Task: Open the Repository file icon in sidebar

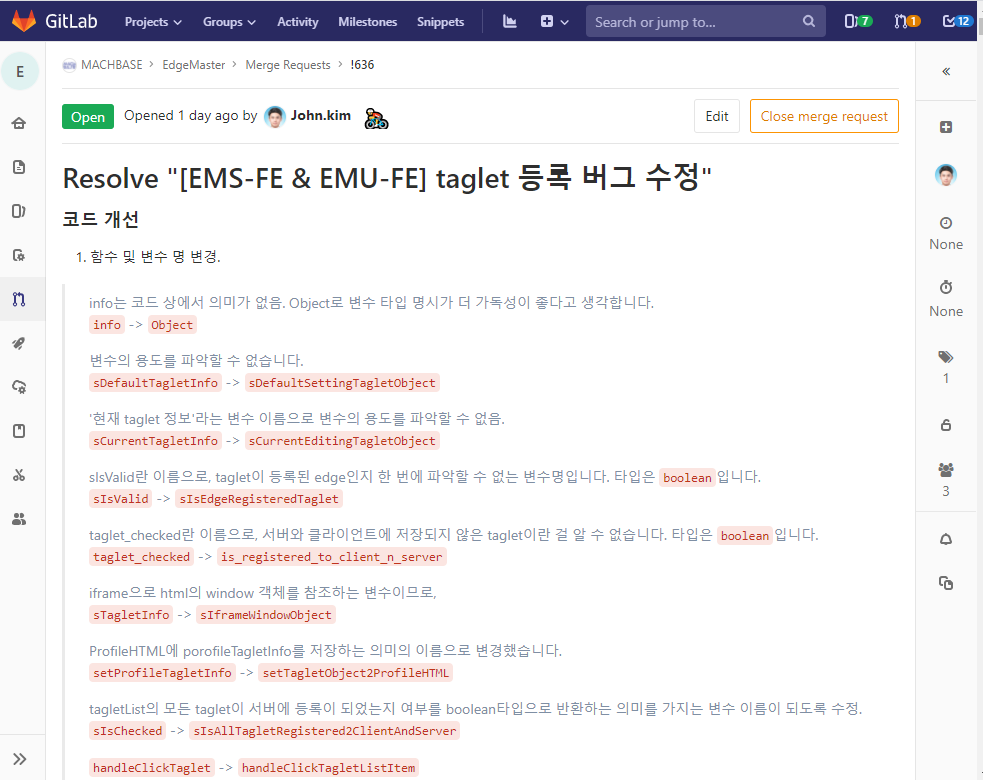Action: click(x=19, y=167)
